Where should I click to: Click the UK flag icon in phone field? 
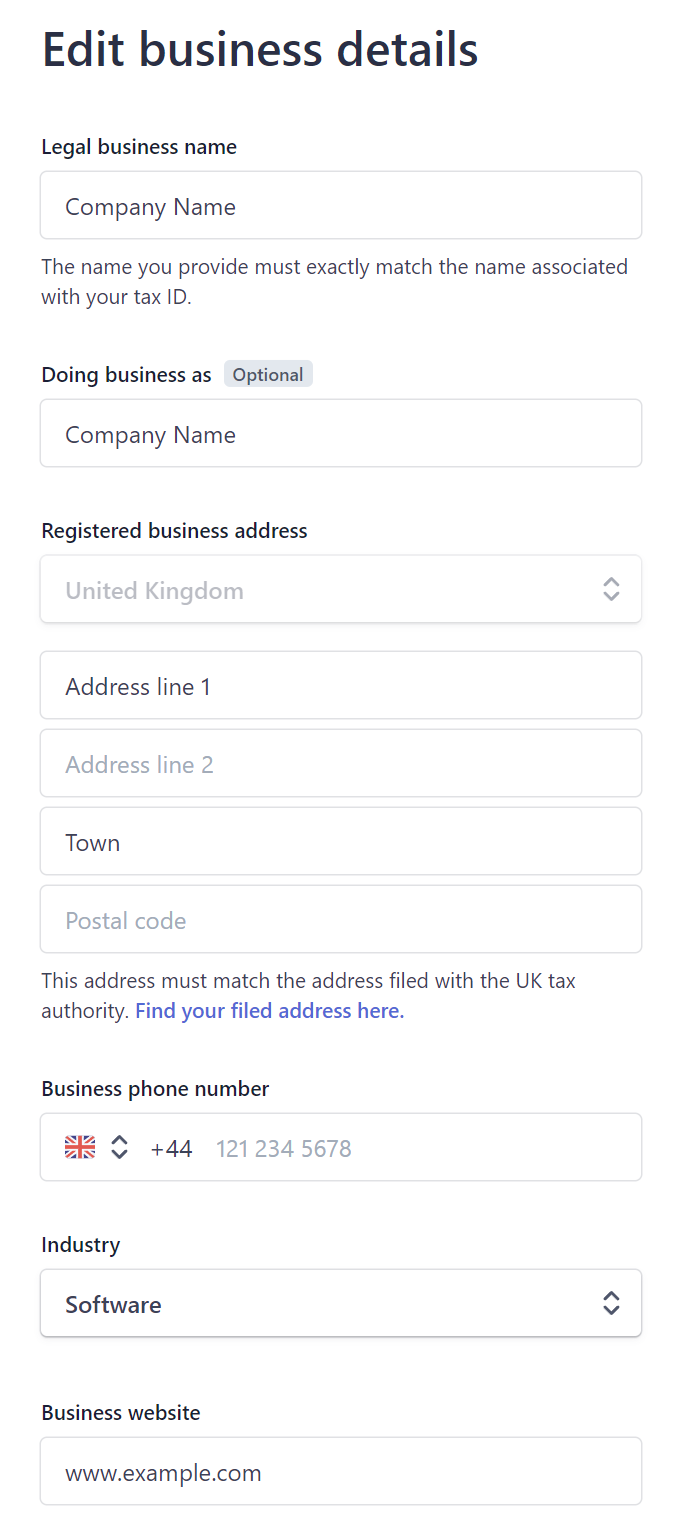(80, 1147)
